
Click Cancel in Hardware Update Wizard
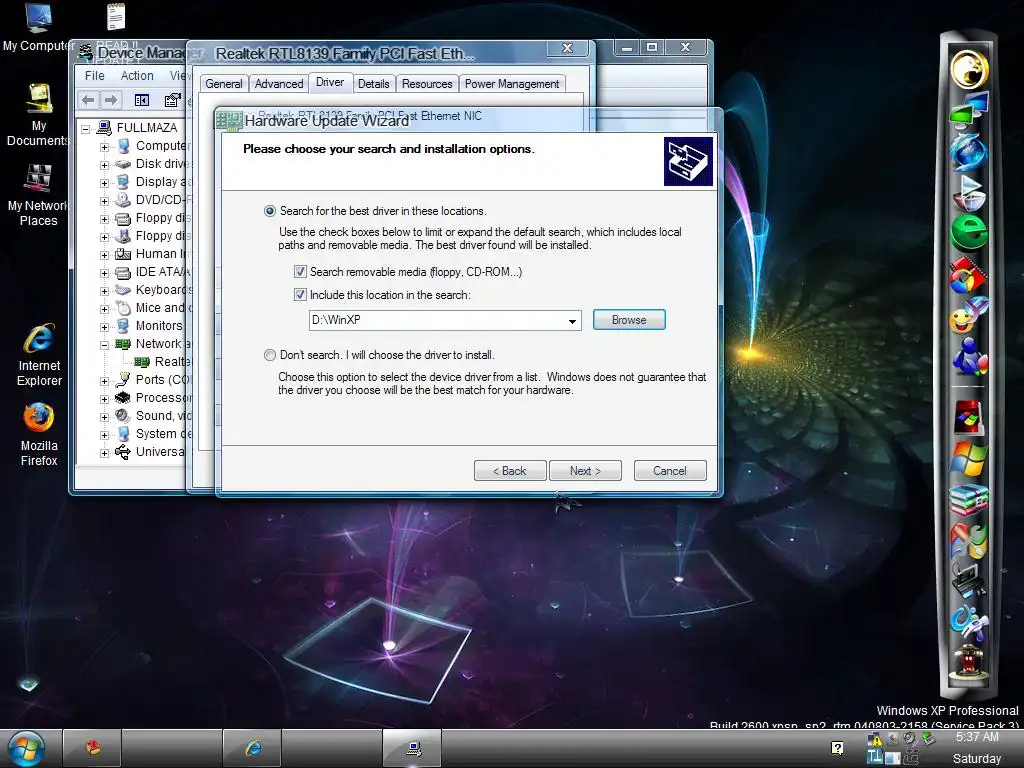coord(670,471)
